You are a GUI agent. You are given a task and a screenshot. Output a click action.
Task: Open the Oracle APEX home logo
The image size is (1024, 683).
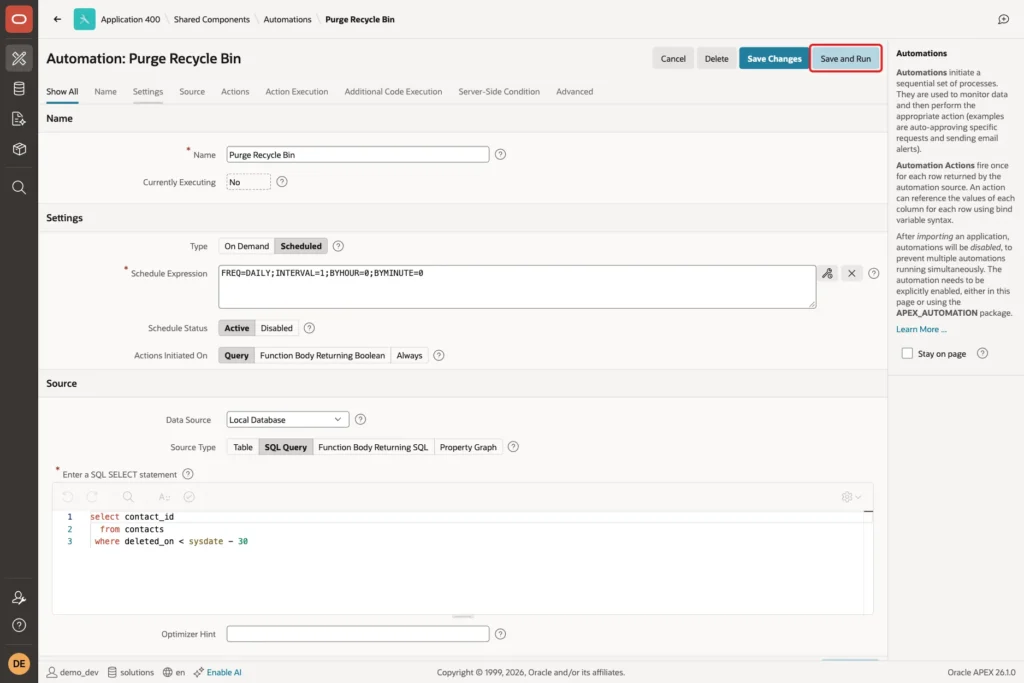click(19, 19)
